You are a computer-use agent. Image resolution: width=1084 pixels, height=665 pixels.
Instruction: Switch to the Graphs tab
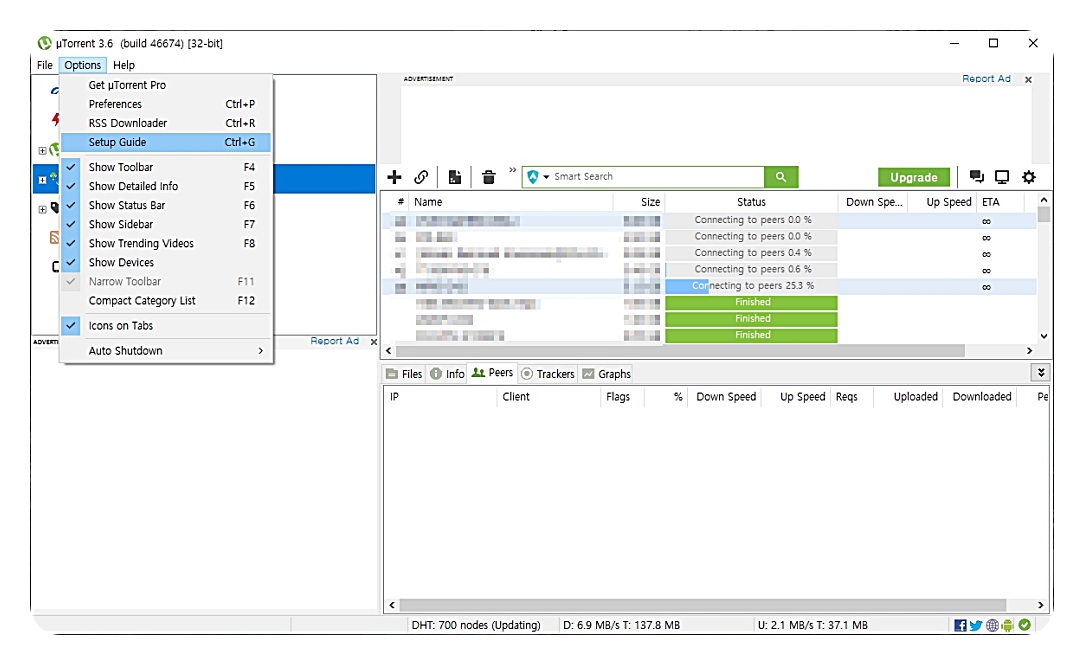(606, 374)
